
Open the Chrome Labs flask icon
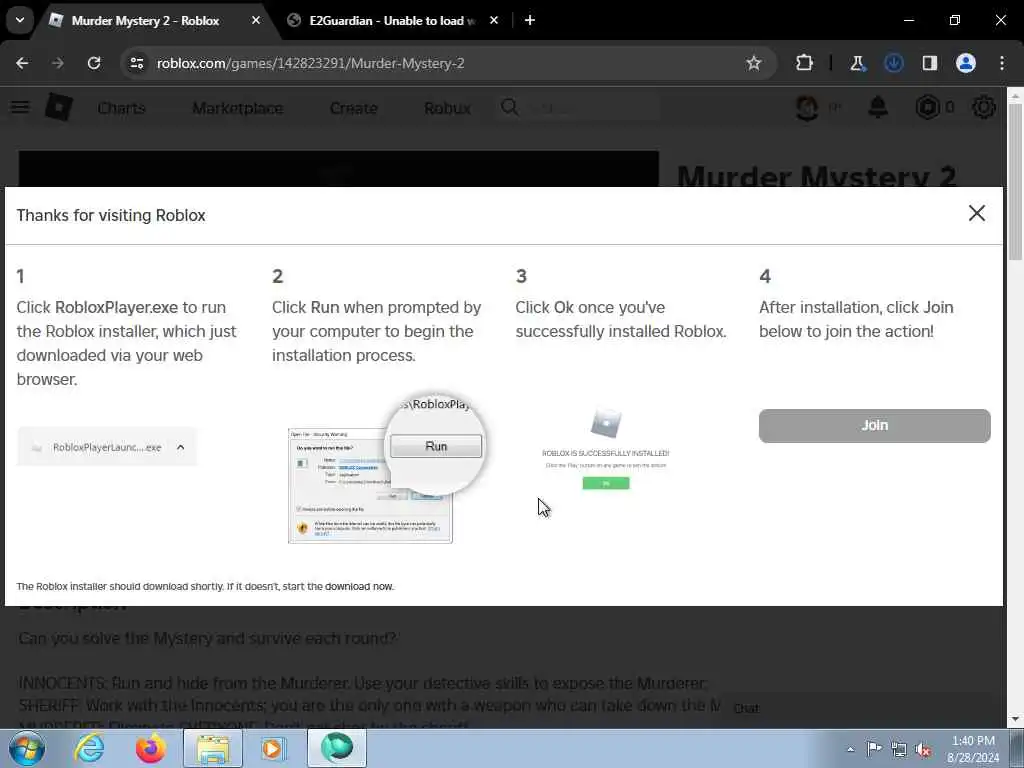click(x=857, y=63)
